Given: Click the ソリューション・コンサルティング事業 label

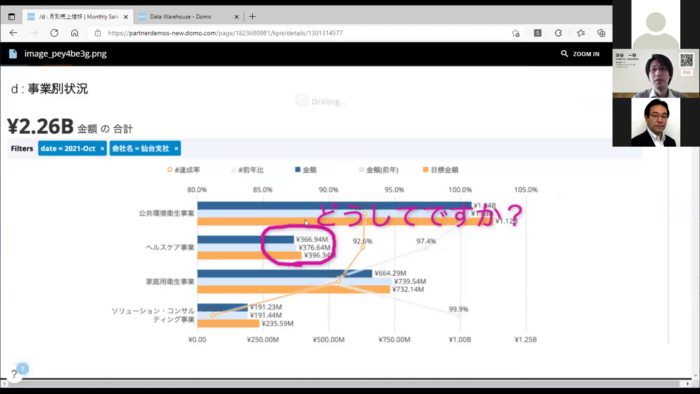Looking at the screenshot, I should pos(153,315).
